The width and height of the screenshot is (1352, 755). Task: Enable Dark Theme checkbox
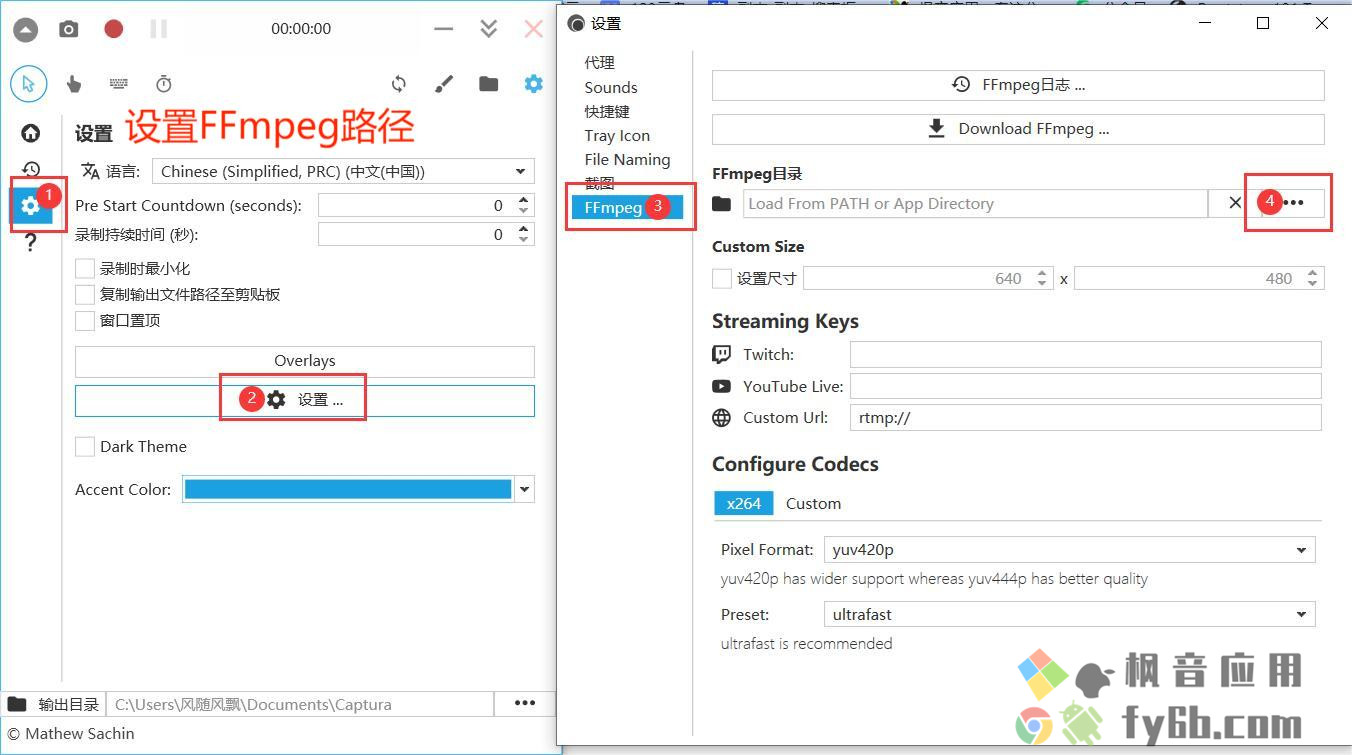[x=85, y=446]
